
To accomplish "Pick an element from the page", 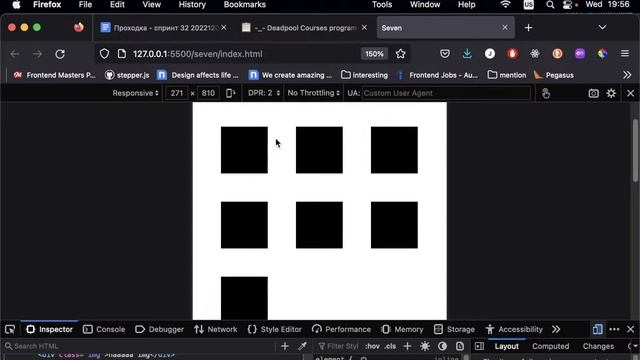I will (10, 329).
